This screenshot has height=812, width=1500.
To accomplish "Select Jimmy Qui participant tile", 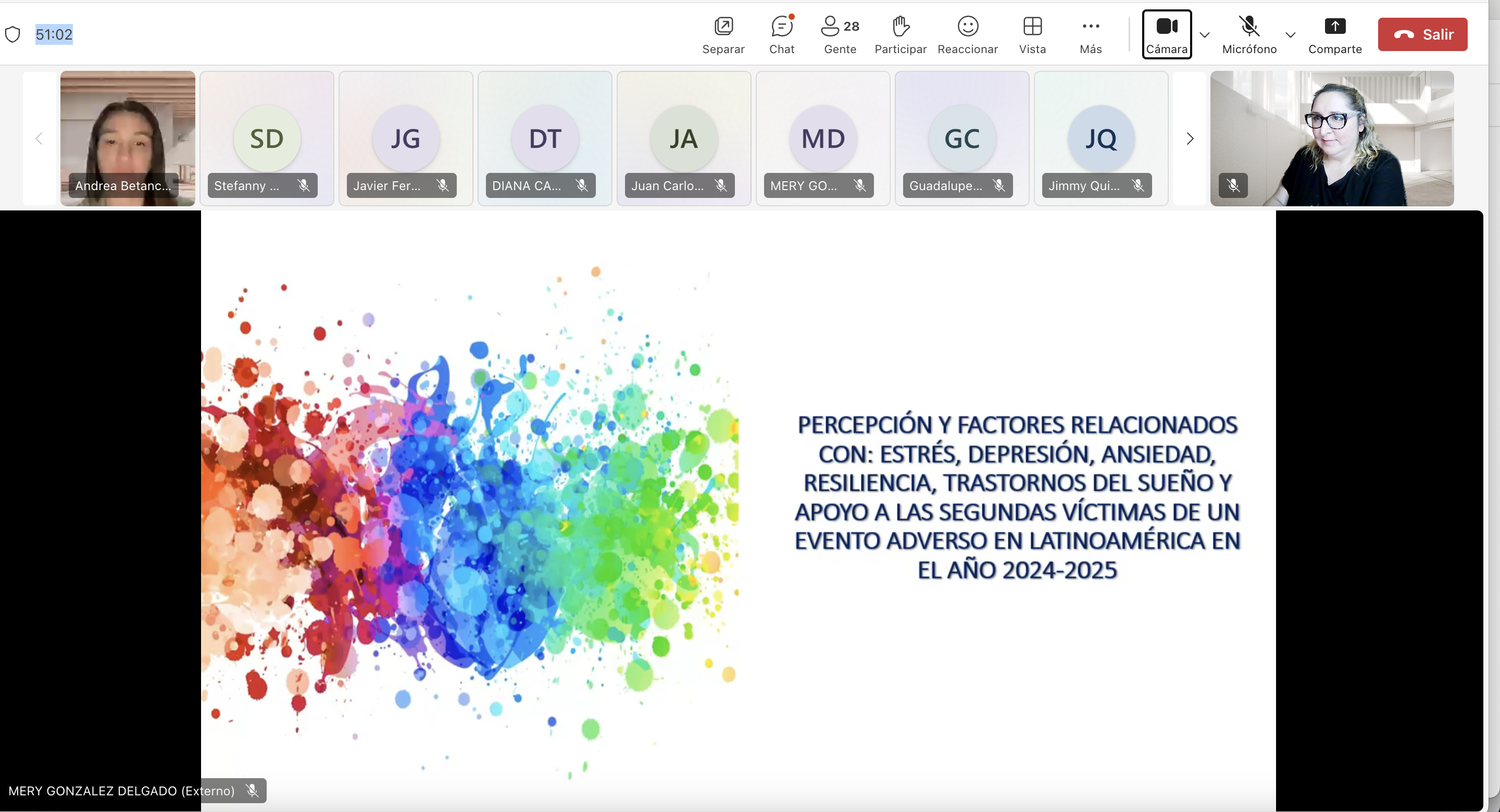I will click(x=1100, y=138).
